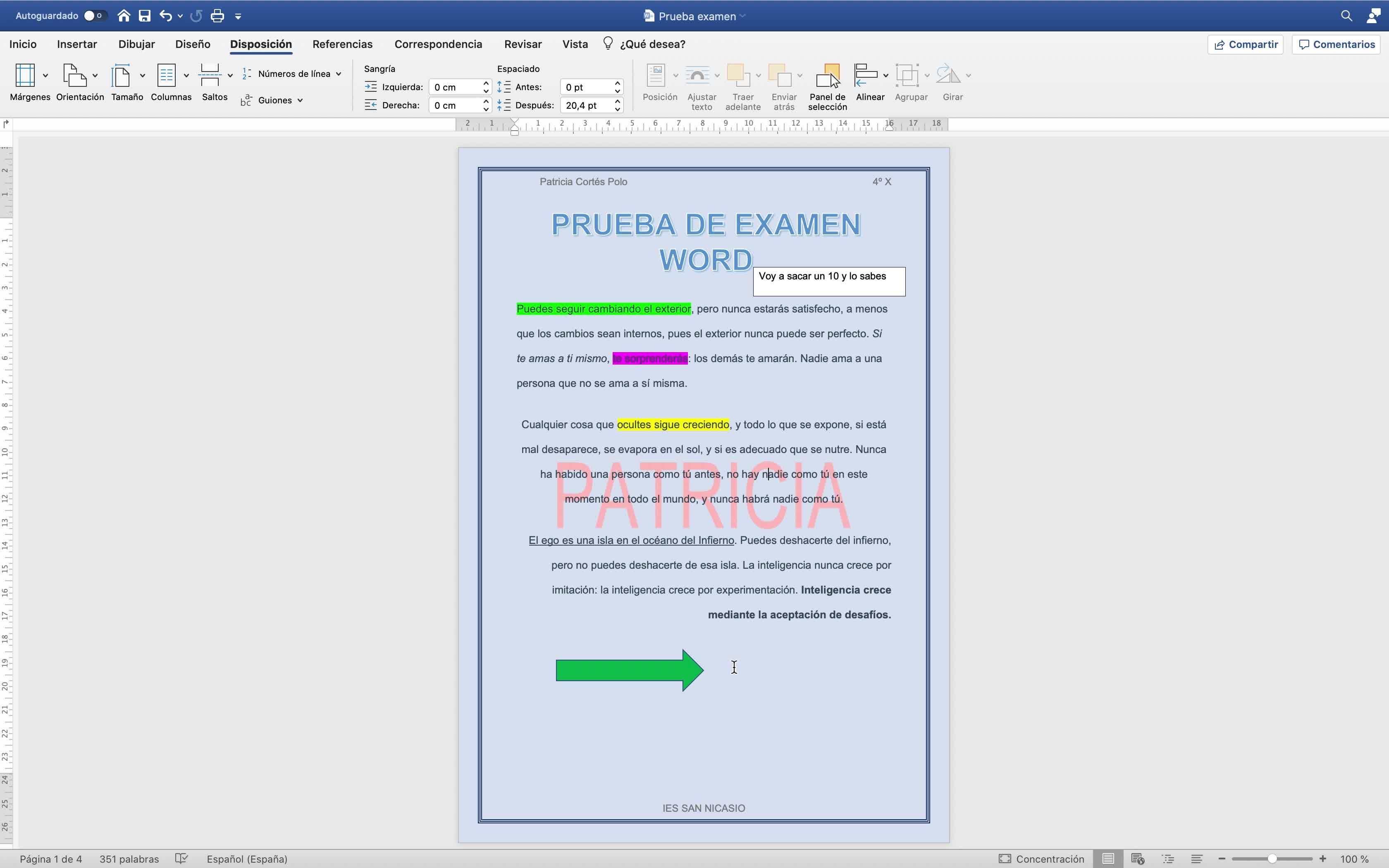Open the Insertar ribbon tab

point(77,44)
